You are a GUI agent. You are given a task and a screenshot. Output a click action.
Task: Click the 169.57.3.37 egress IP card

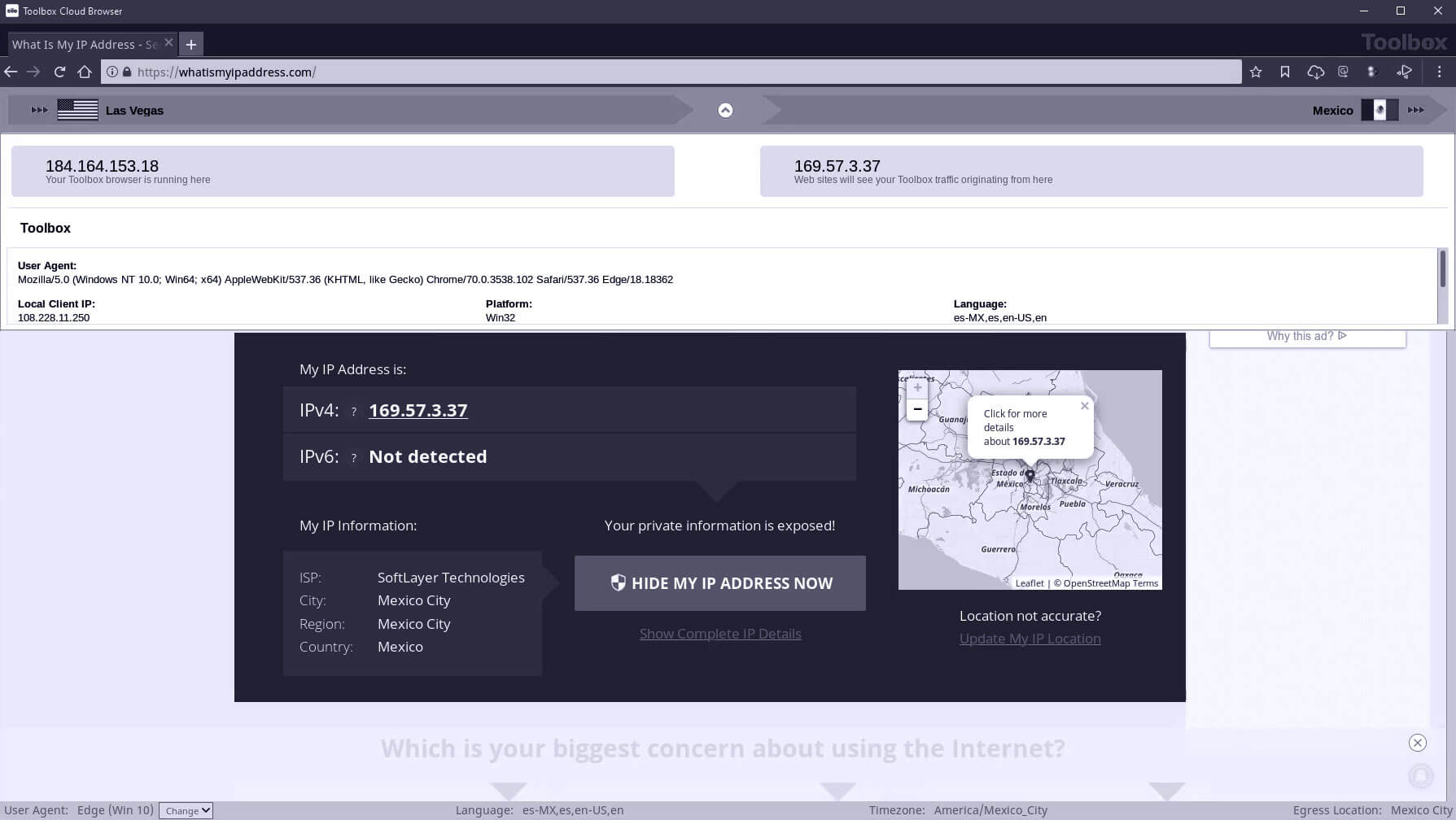click(1091, 171)
